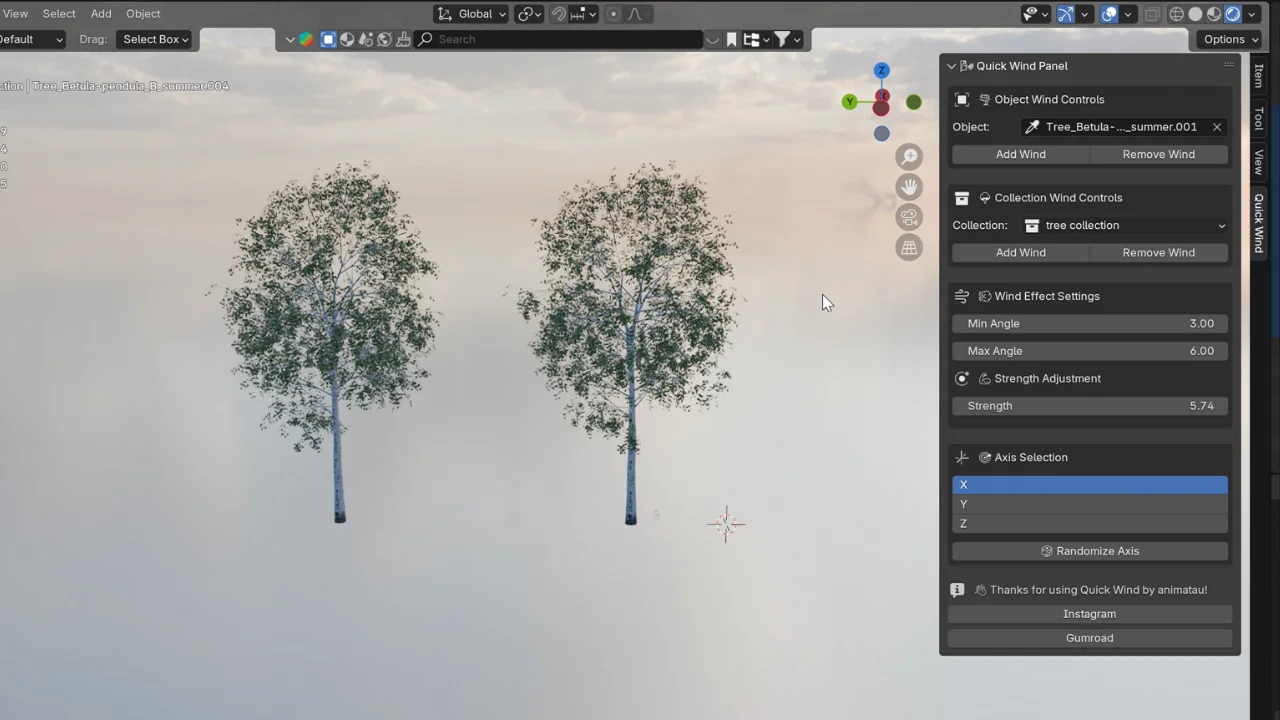Enable the Z axis in Axis Selection
This screenshot has width=1280, height=720.
1089,523
